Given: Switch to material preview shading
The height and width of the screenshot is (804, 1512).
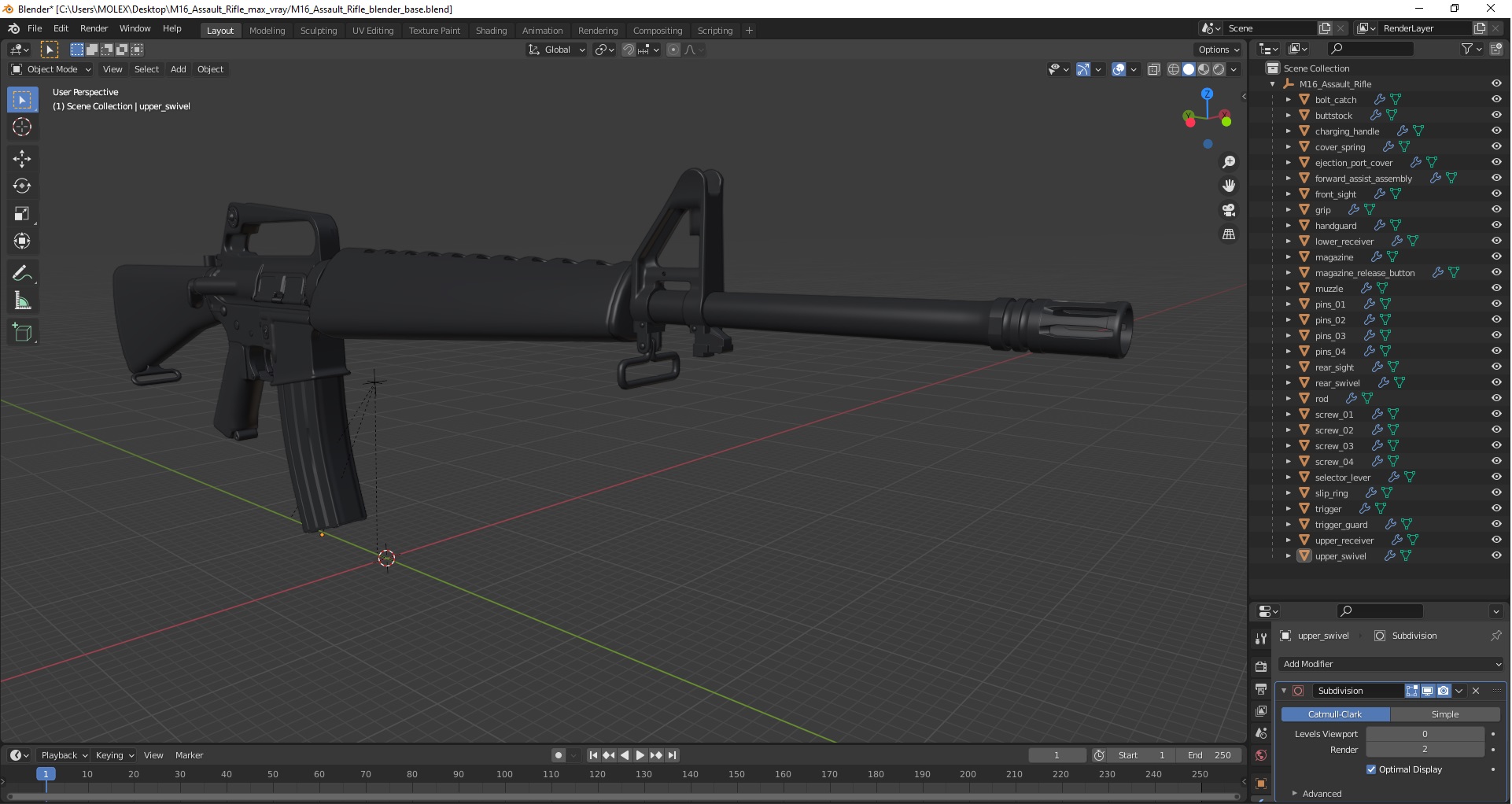Looking at the screenshot, I should pyautogui.click(x=1204, y=69).
